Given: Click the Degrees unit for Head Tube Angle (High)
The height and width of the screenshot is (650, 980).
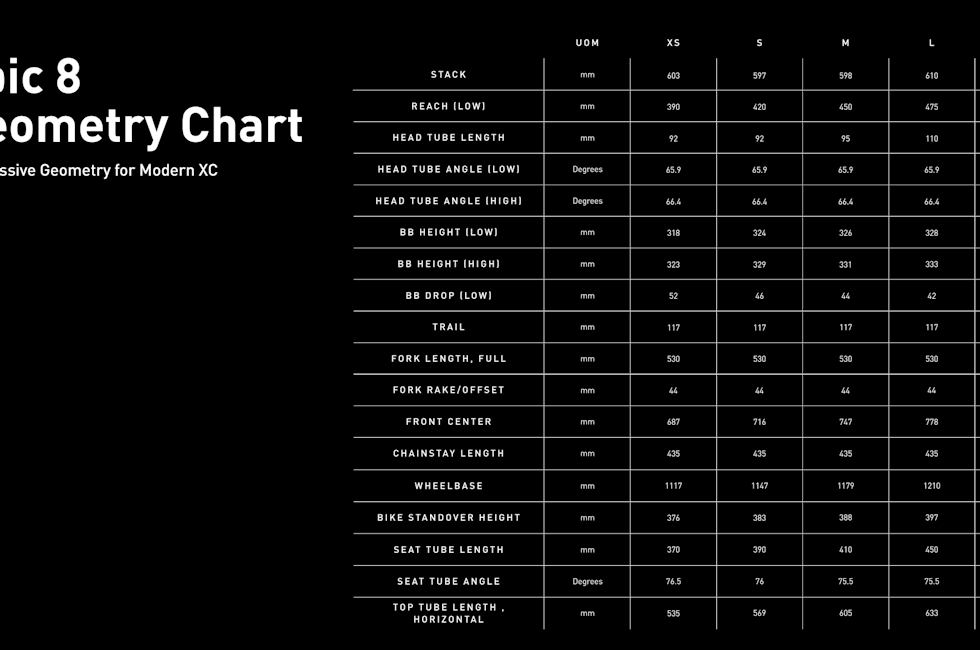Looking at the screenshot, I should (587, 201).
